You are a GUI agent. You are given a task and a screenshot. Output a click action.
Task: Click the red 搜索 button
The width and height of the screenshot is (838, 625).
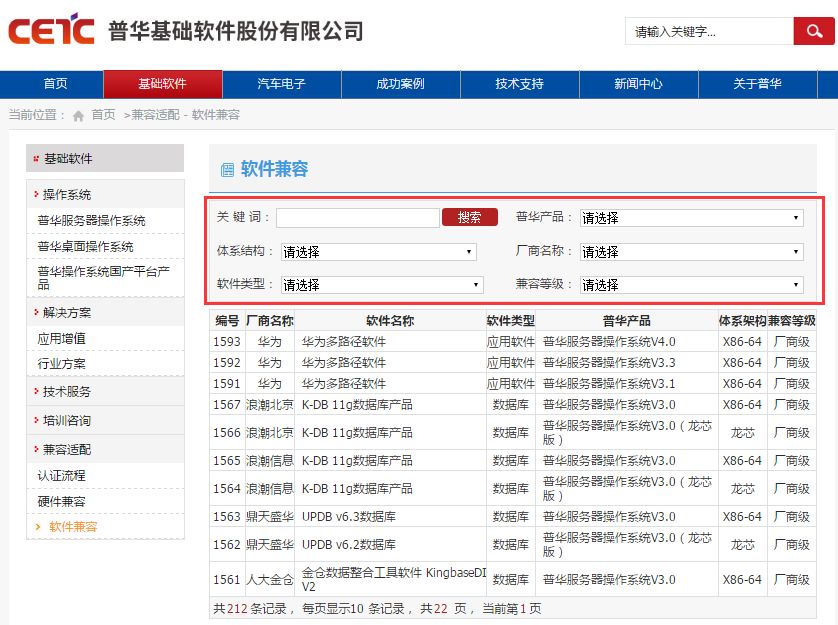click(x=470, y=217)
